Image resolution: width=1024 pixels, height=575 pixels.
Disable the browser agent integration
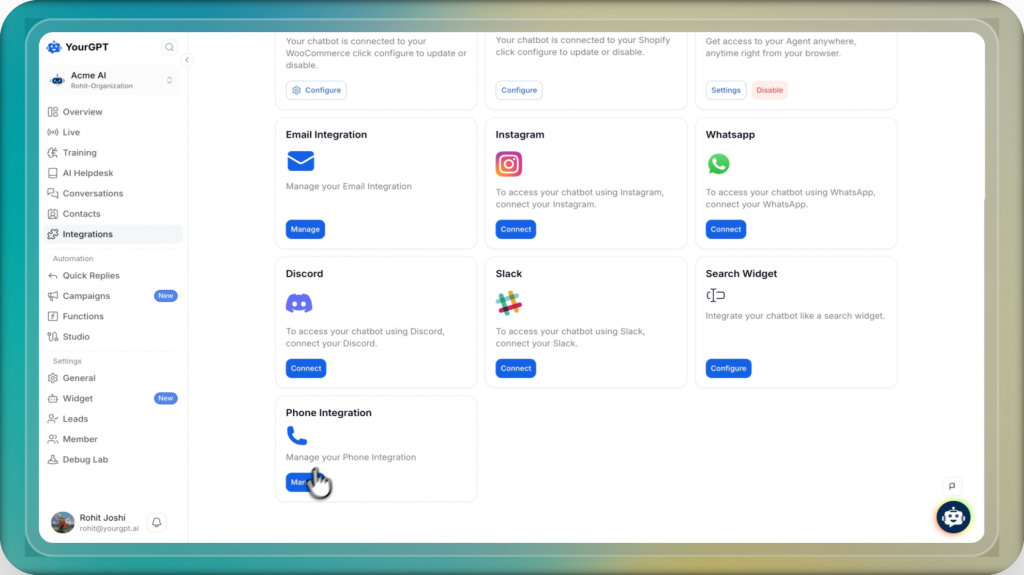(x=770, y=90)
